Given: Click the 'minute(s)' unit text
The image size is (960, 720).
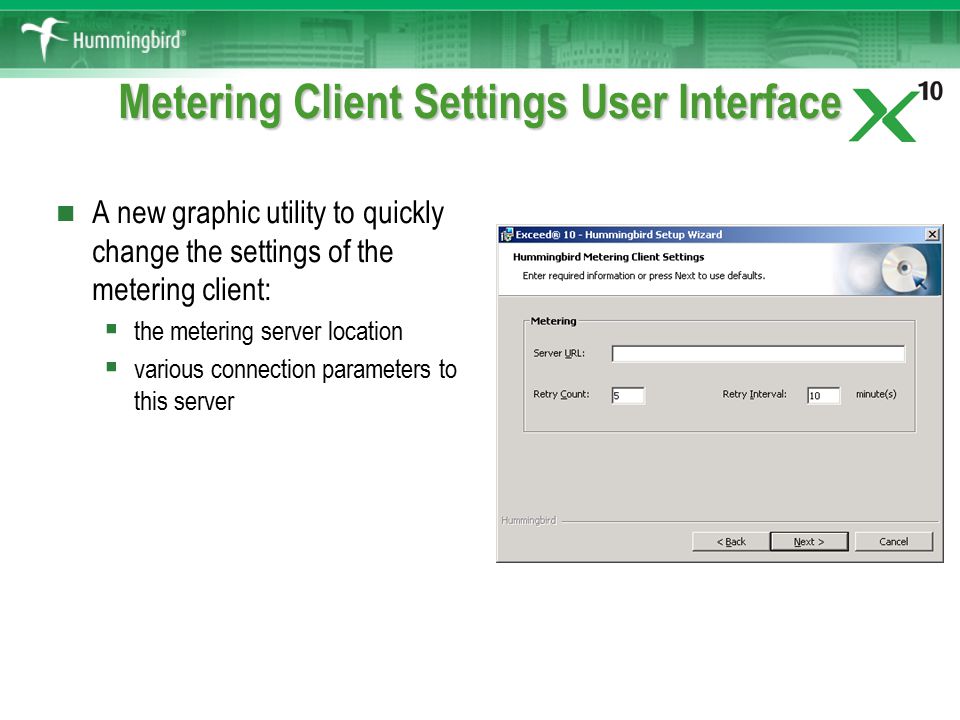Looking at the screenshot, I should (x=876, y=394).
